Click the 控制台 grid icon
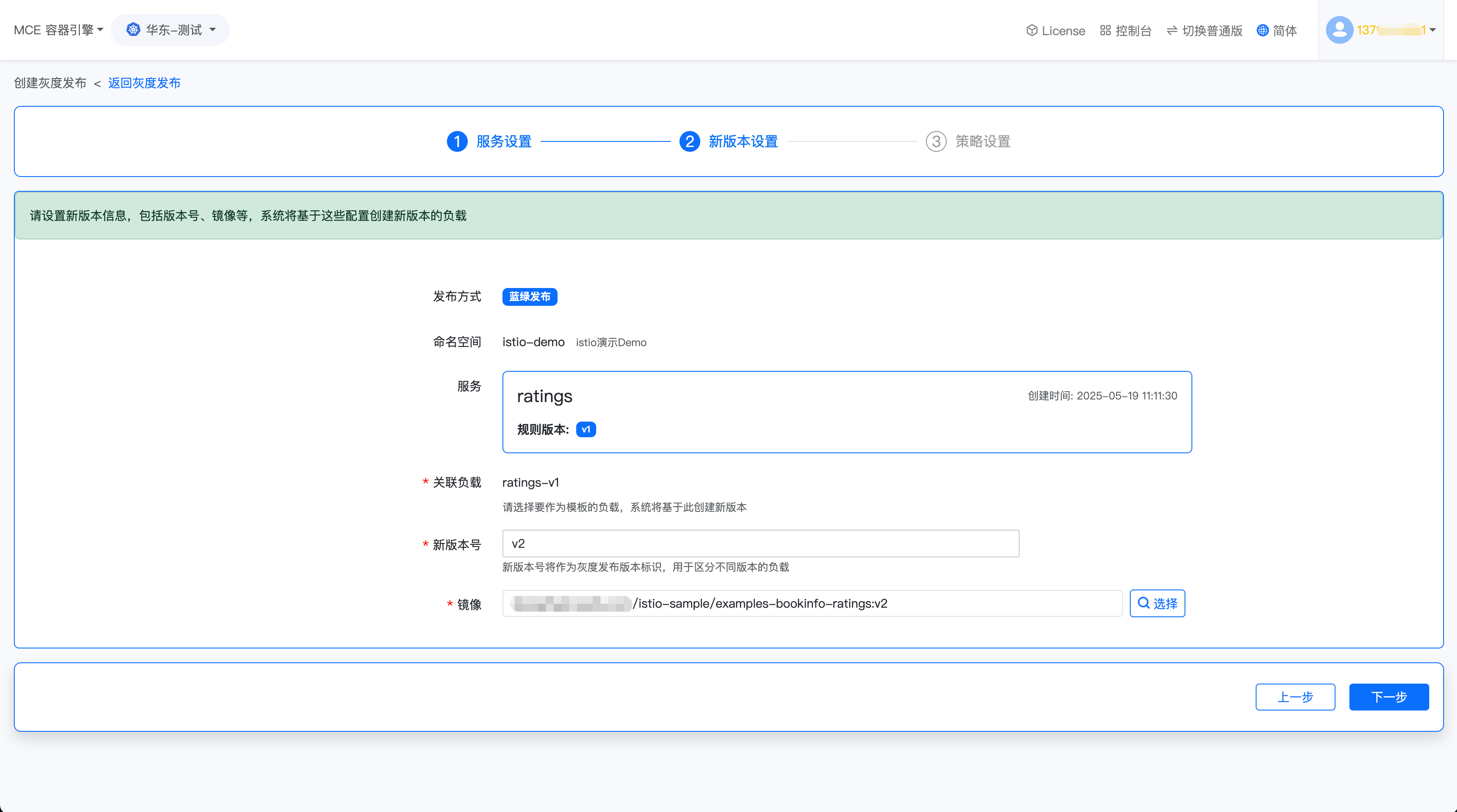The height and width of the screenshot is (812, 1457). pos(1105,30)
